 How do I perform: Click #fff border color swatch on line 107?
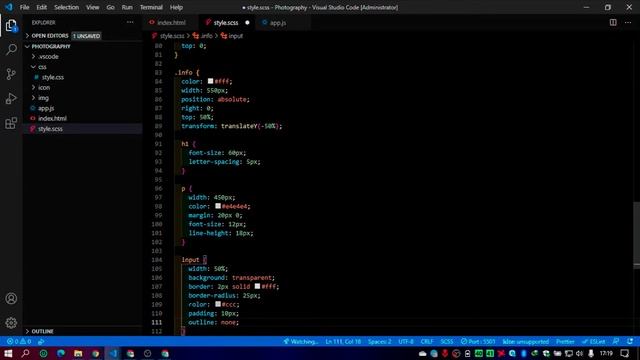[258, 287]
